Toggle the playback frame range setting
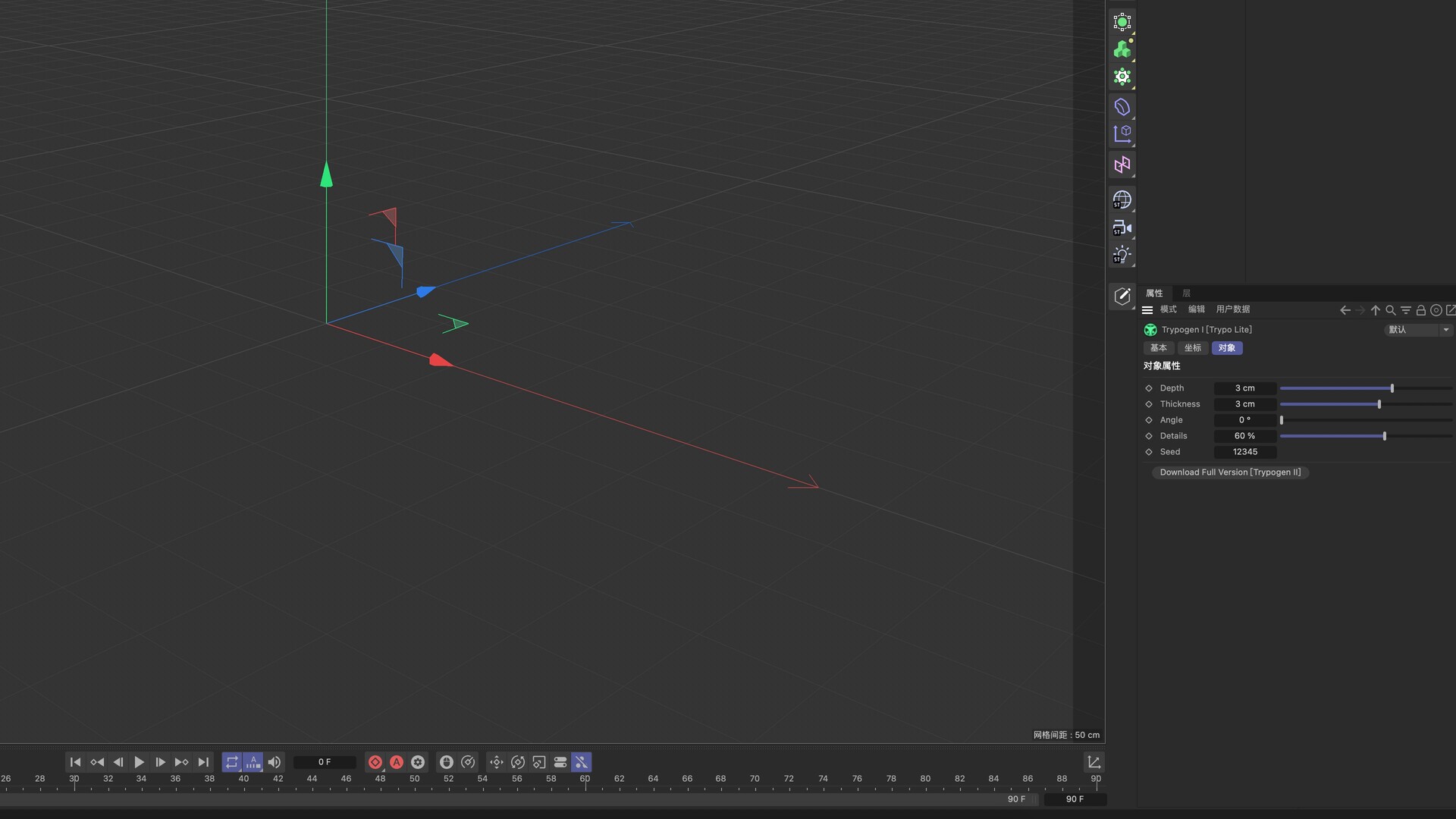This screenshot has height=819, width=1456. click(x=253, y=762)
